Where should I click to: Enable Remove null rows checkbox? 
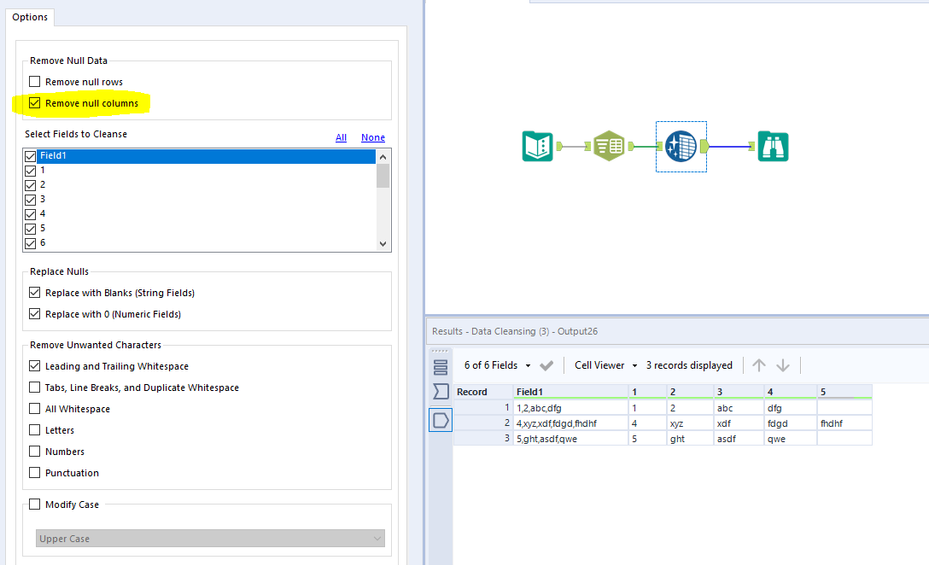coord(35,82)
